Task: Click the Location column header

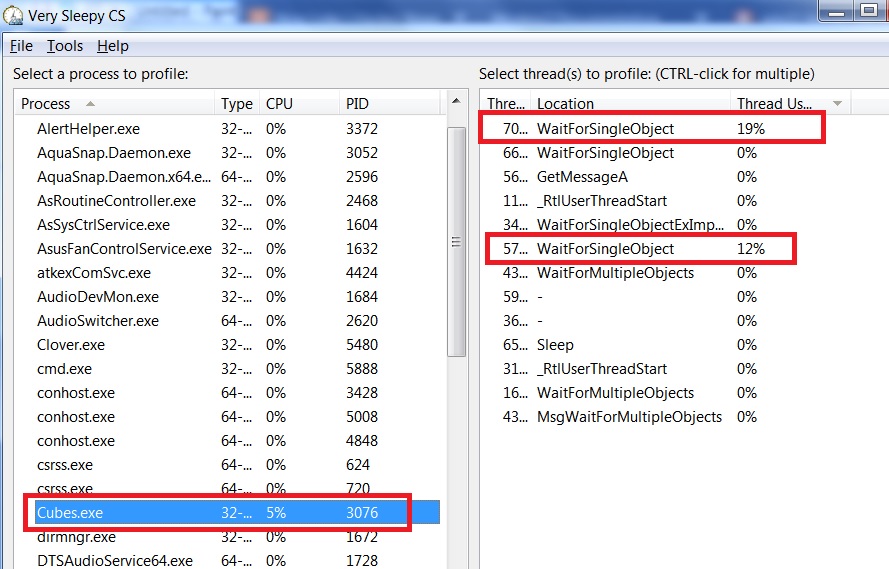Action: pos(565,104)
